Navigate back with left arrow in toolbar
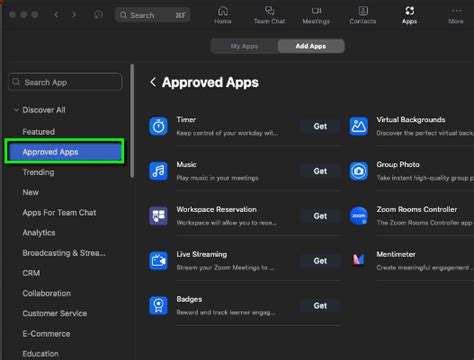The width and height of the screenshot is (474, 360). click(x=56, y=15)
